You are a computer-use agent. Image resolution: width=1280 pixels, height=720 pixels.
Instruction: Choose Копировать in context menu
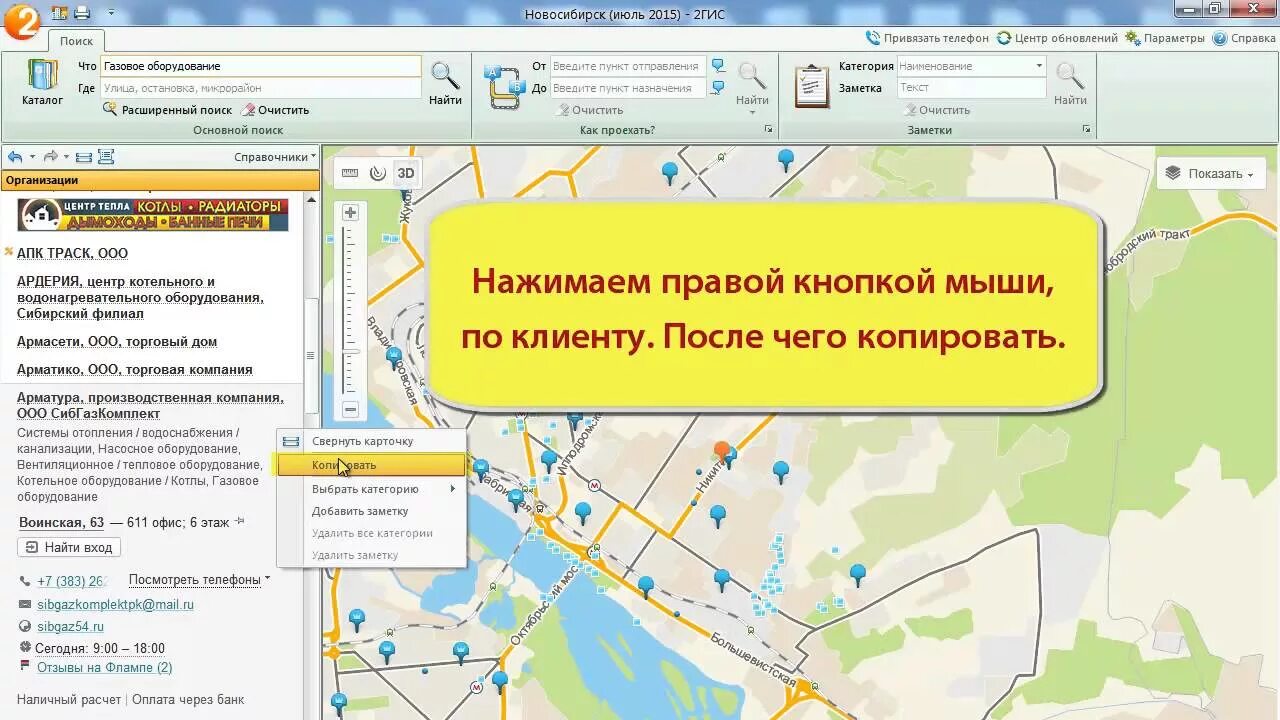pyautogui.click(x=372, y=465)
